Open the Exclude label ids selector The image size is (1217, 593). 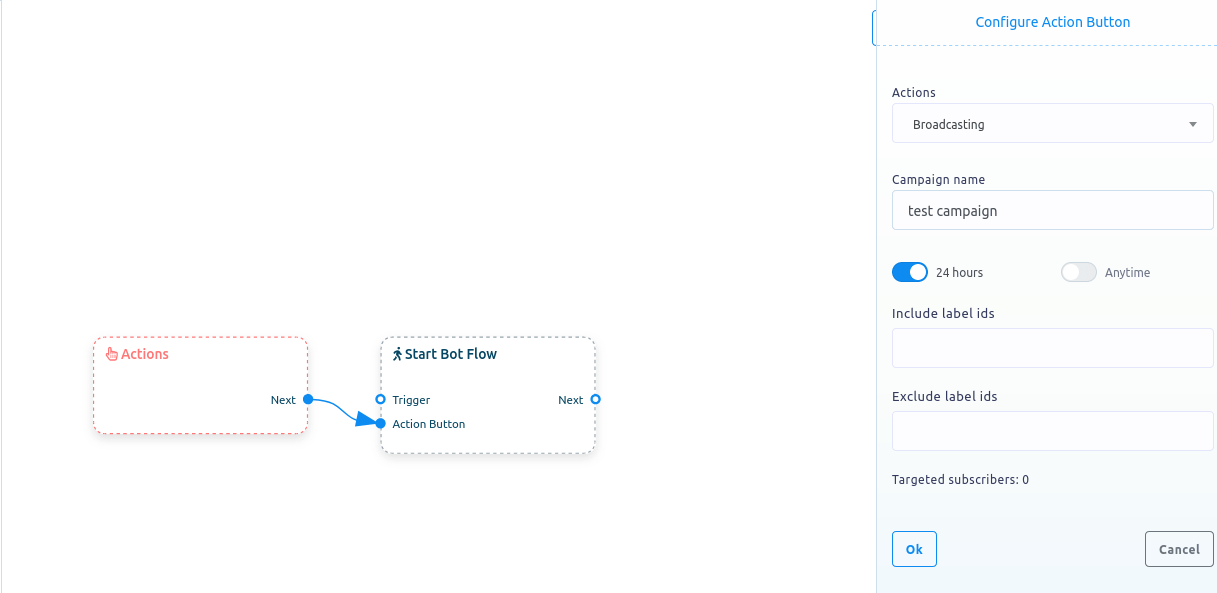point(1052,431)
